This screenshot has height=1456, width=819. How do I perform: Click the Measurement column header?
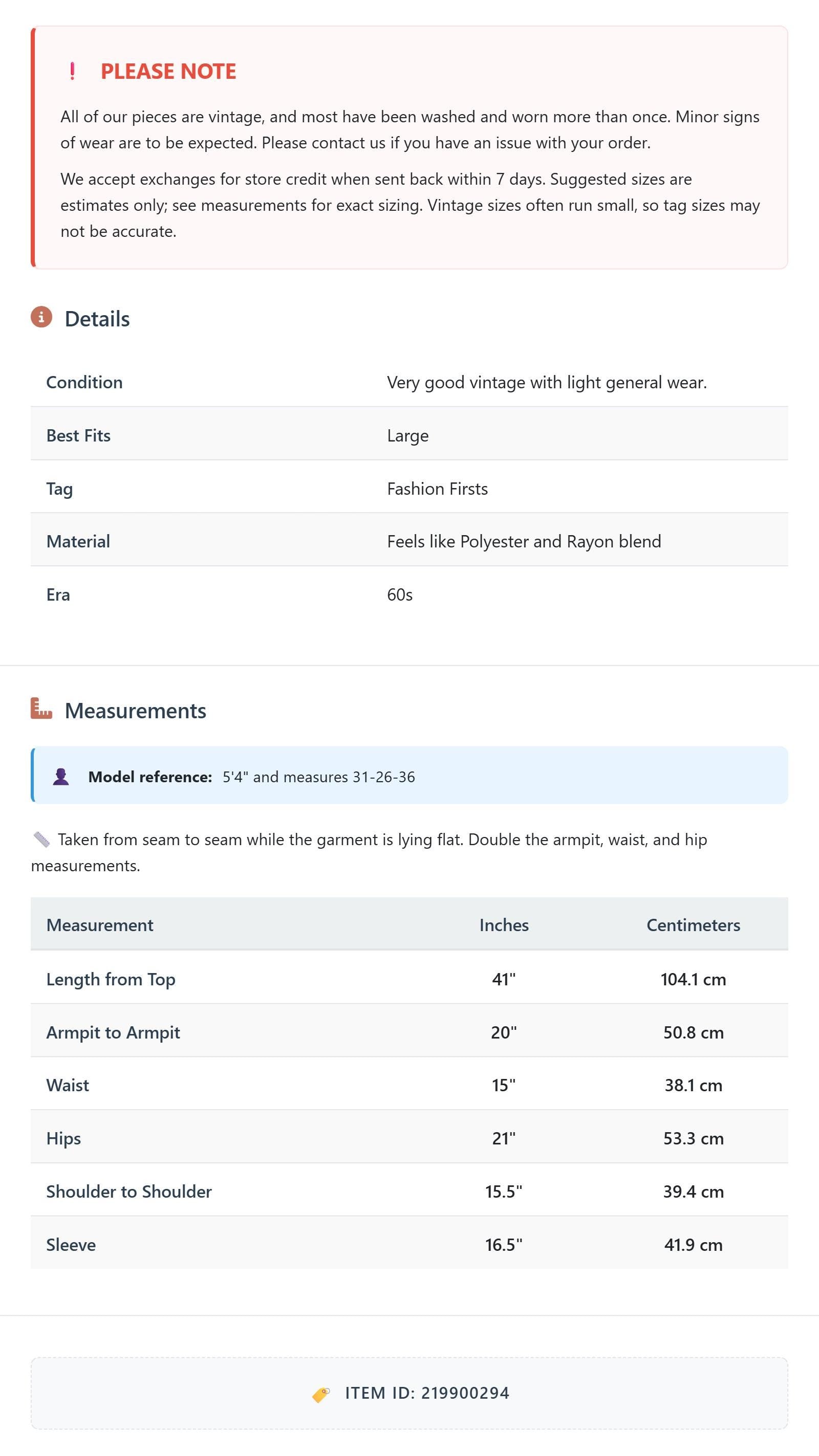point(99,925)
